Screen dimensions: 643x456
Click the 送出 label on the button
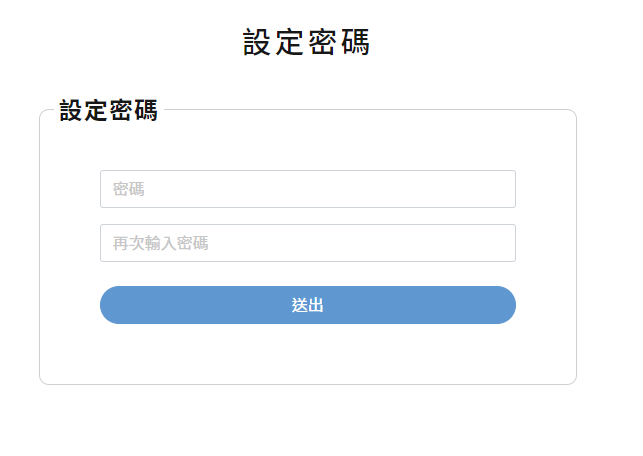pos(307,305)
